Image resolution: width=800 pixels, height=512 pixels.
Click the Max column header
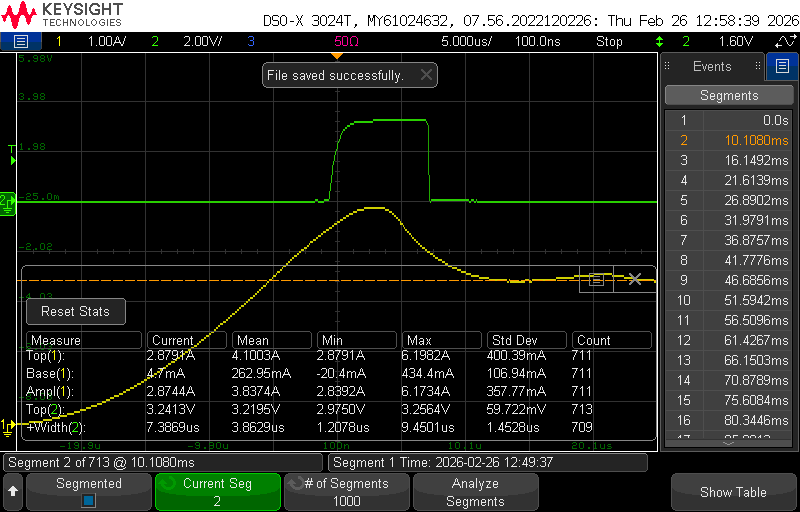click(442, 340)
